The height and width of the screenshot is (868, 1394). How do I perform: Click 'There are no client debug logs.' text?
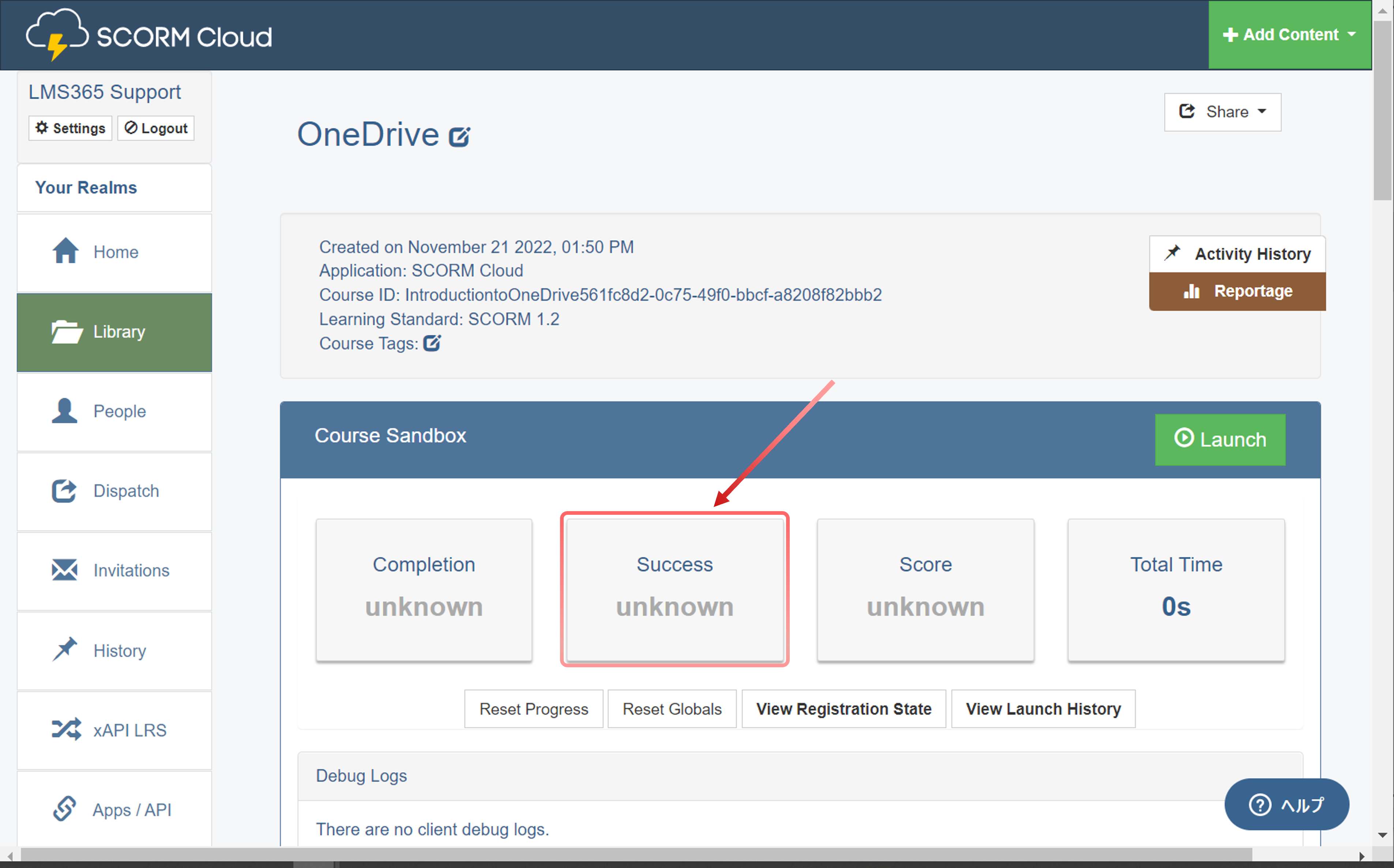(432, 830)
